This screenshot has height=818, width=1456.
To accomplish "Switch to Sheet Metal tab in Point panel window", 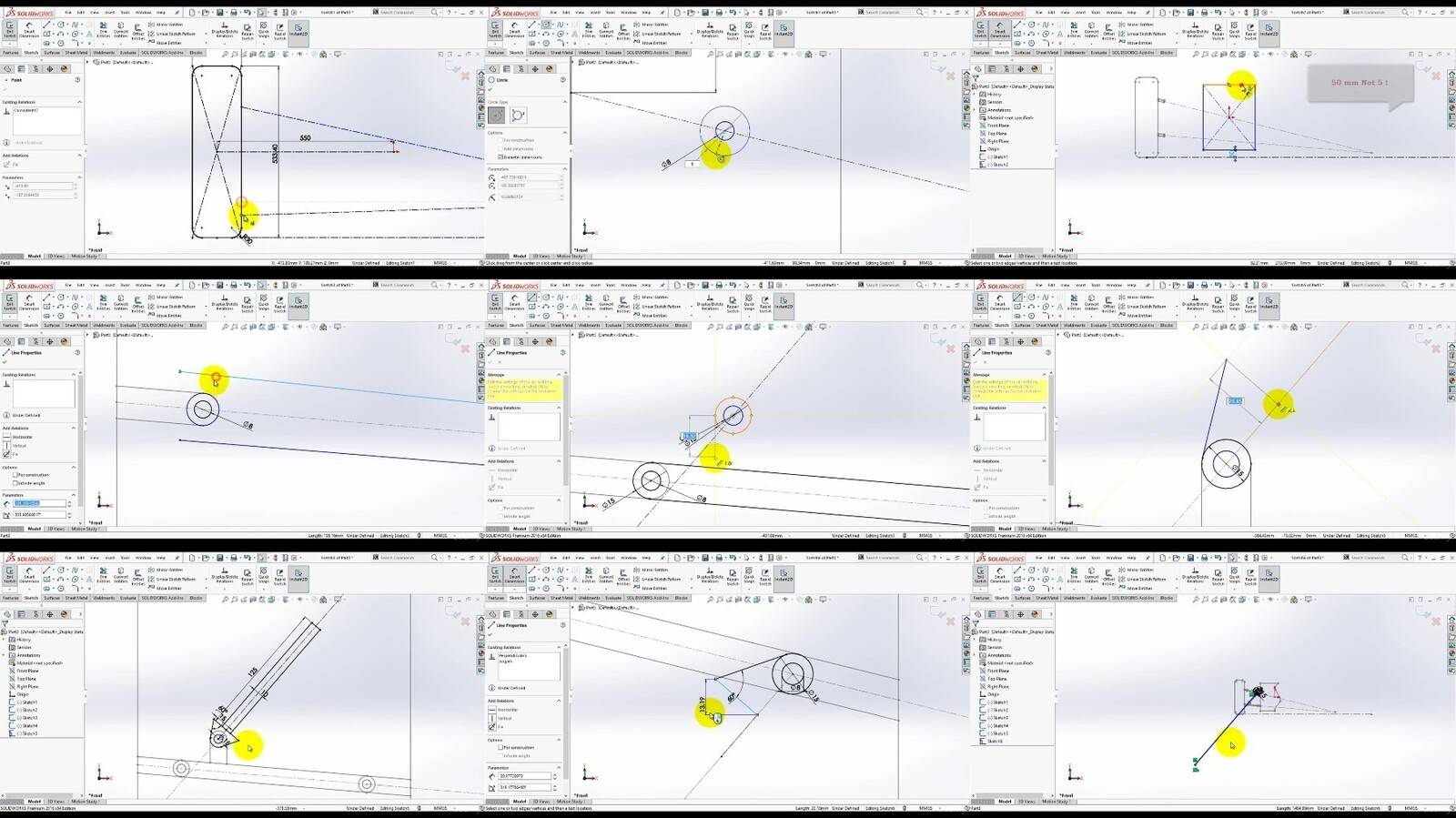I will pyautogui.click(x=76, y=53).
